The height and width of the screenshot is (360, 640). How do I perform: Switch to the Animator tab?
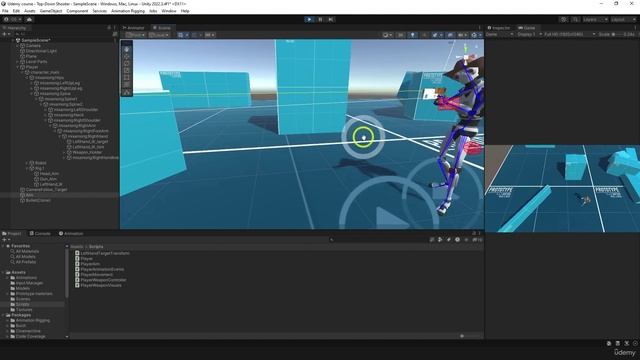133,28
